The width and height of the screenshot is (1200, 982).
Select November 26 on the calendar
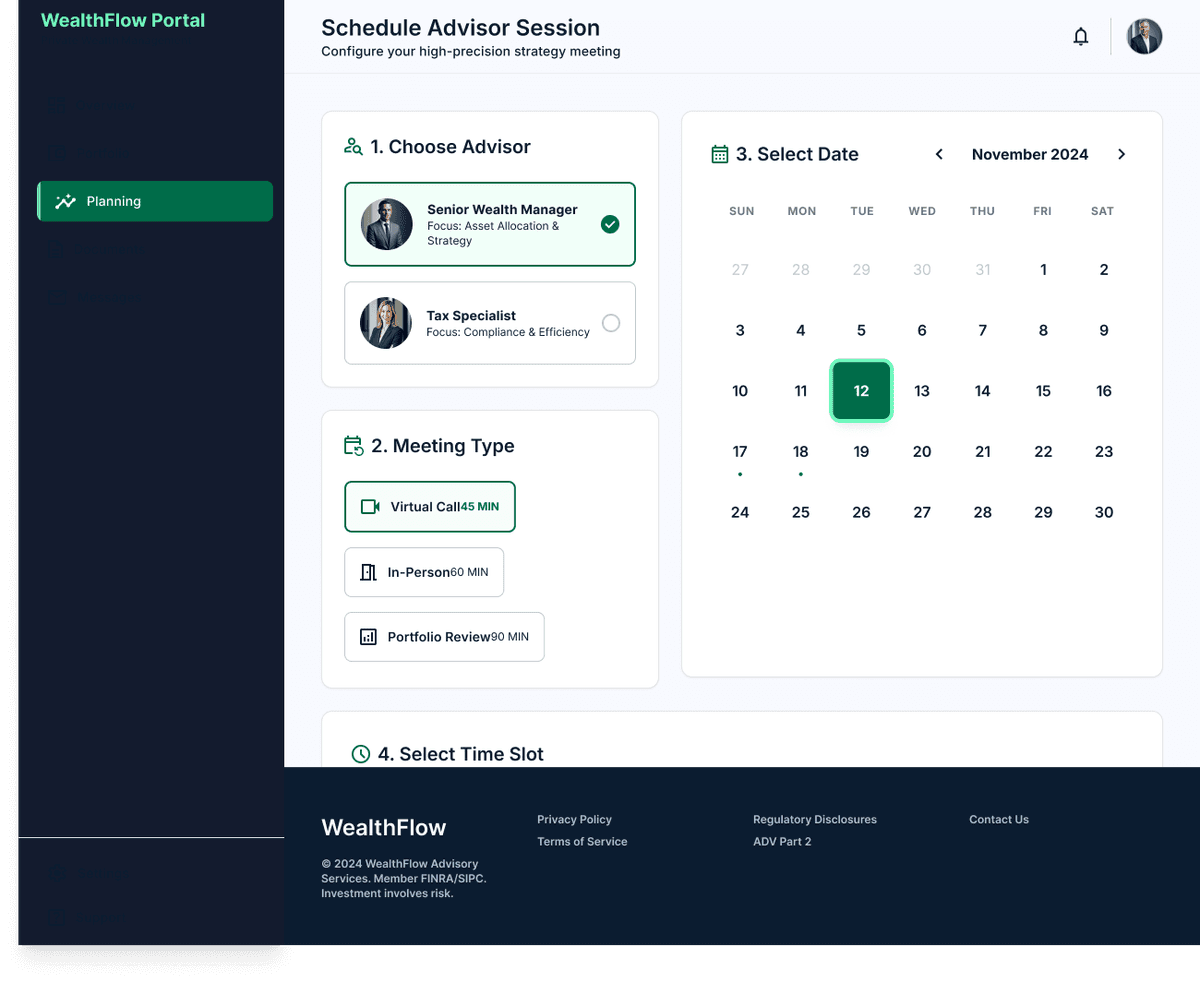click(x=861, y=512)
